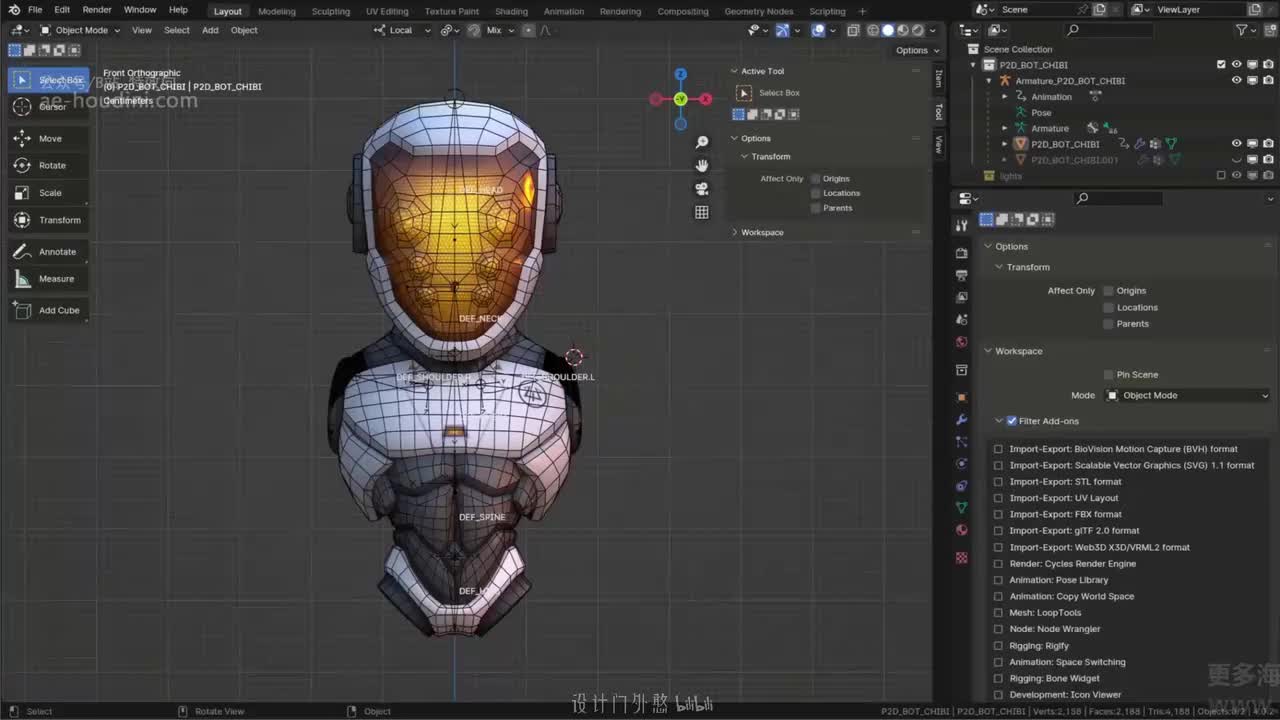Switch to solid viewport shading
1280x720 pixels.
click(x=888, y=30)
